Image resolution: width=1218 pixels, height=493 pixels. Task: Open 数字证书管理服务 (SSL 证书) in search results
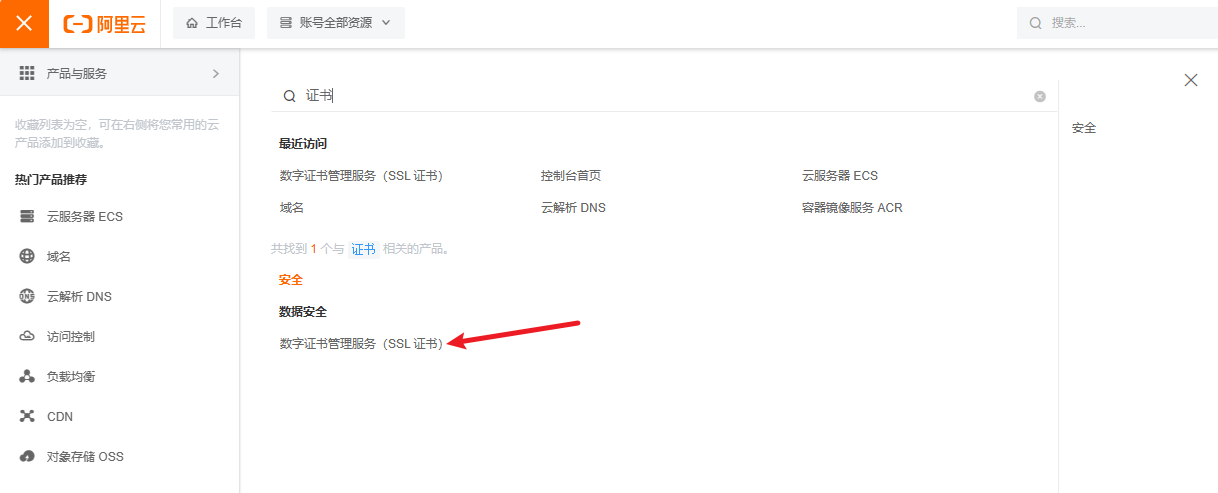click(361, 343)
